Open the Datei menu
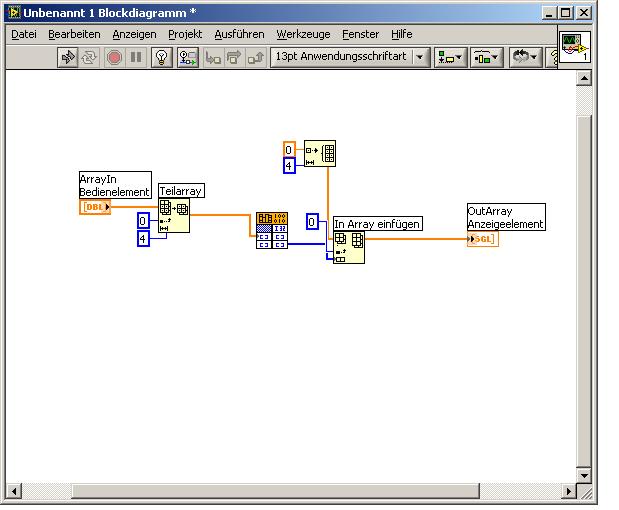The height and width of the screenshot is (510, 619). [24, 34]
